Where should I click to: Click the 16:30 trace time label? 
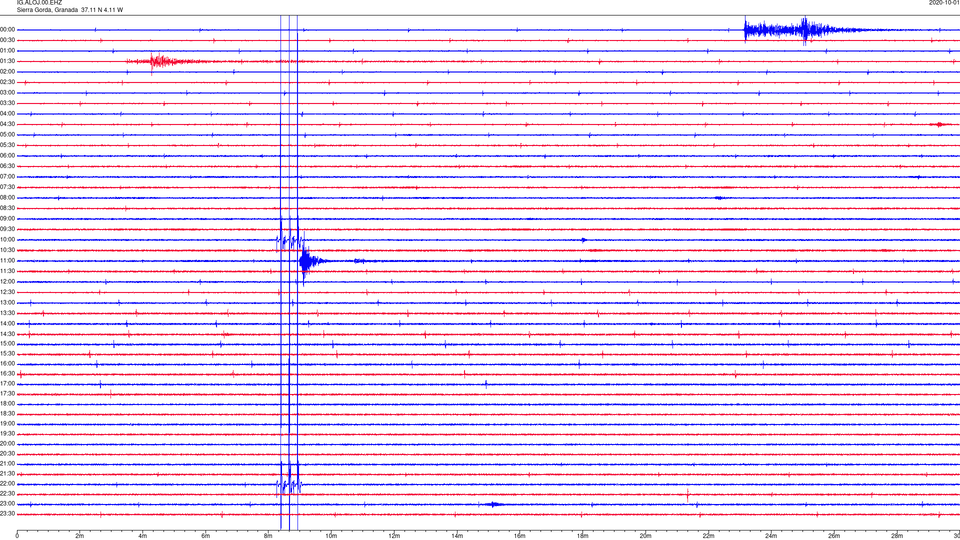tap(8, 373)
